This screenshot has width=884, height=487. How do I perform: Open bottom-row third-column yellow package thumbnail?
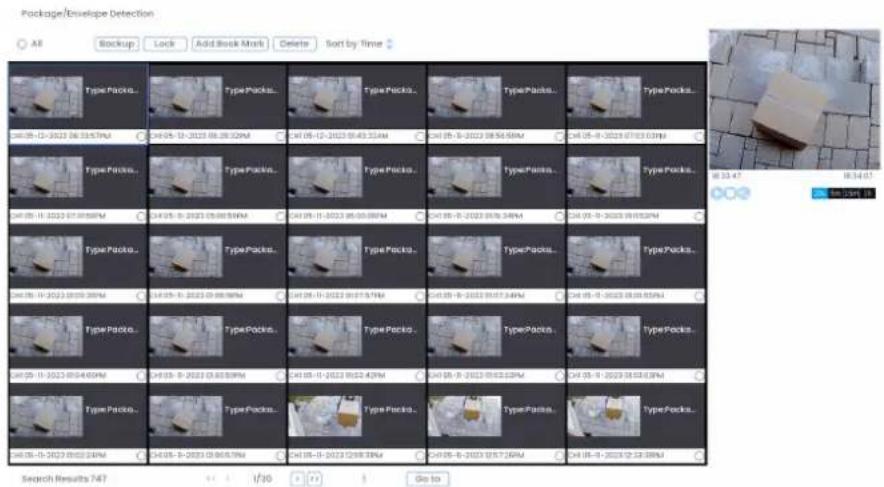[325, 416]
